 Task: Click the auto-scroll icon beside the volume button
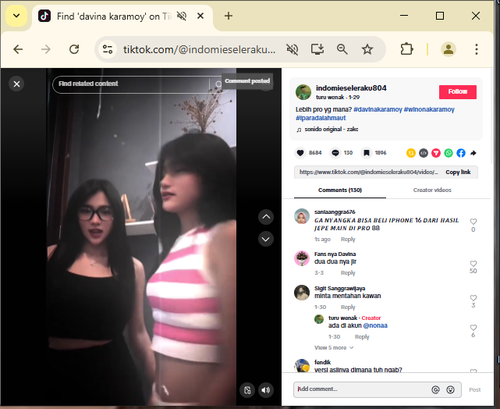[x=247, y=390]
